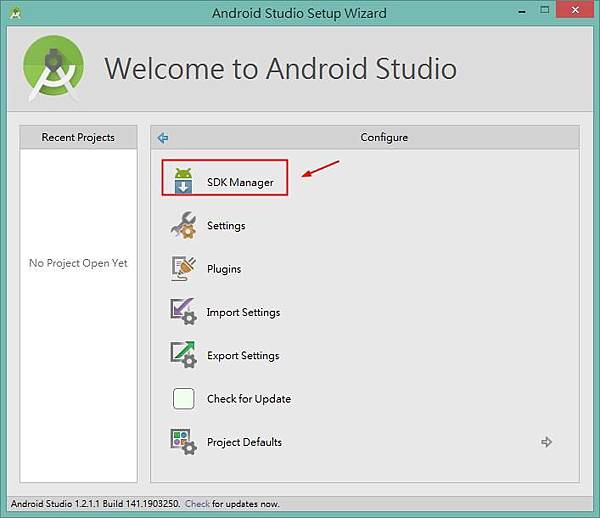Minimize the Setup Wizard window
Screen dimensions: 600x518
pyautogui.click(x=522, y=11)
